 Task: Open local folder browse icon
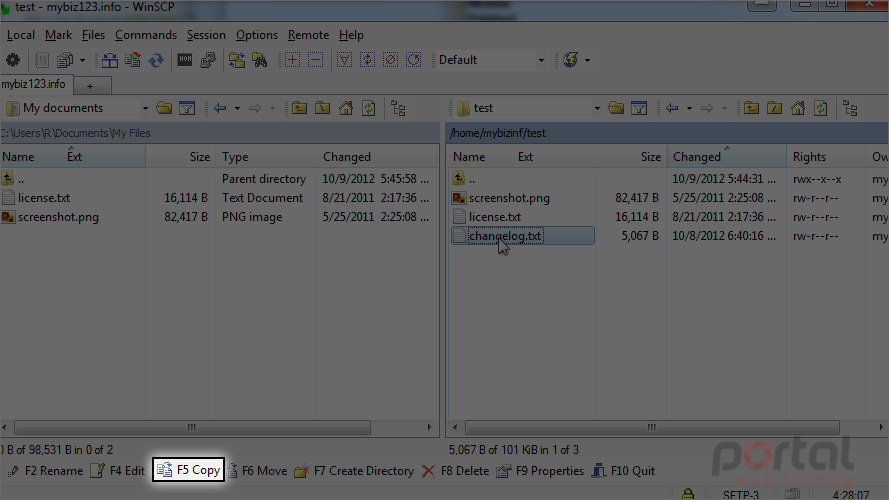[x=164, y=108]
